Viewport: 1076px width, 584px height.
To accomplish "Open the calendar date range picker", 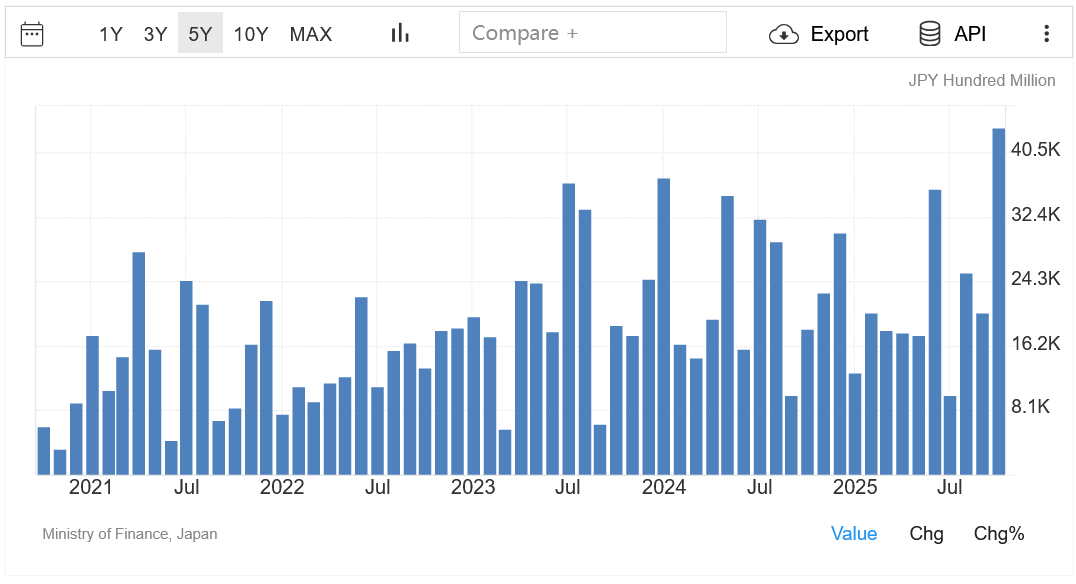I will [33, 32].
